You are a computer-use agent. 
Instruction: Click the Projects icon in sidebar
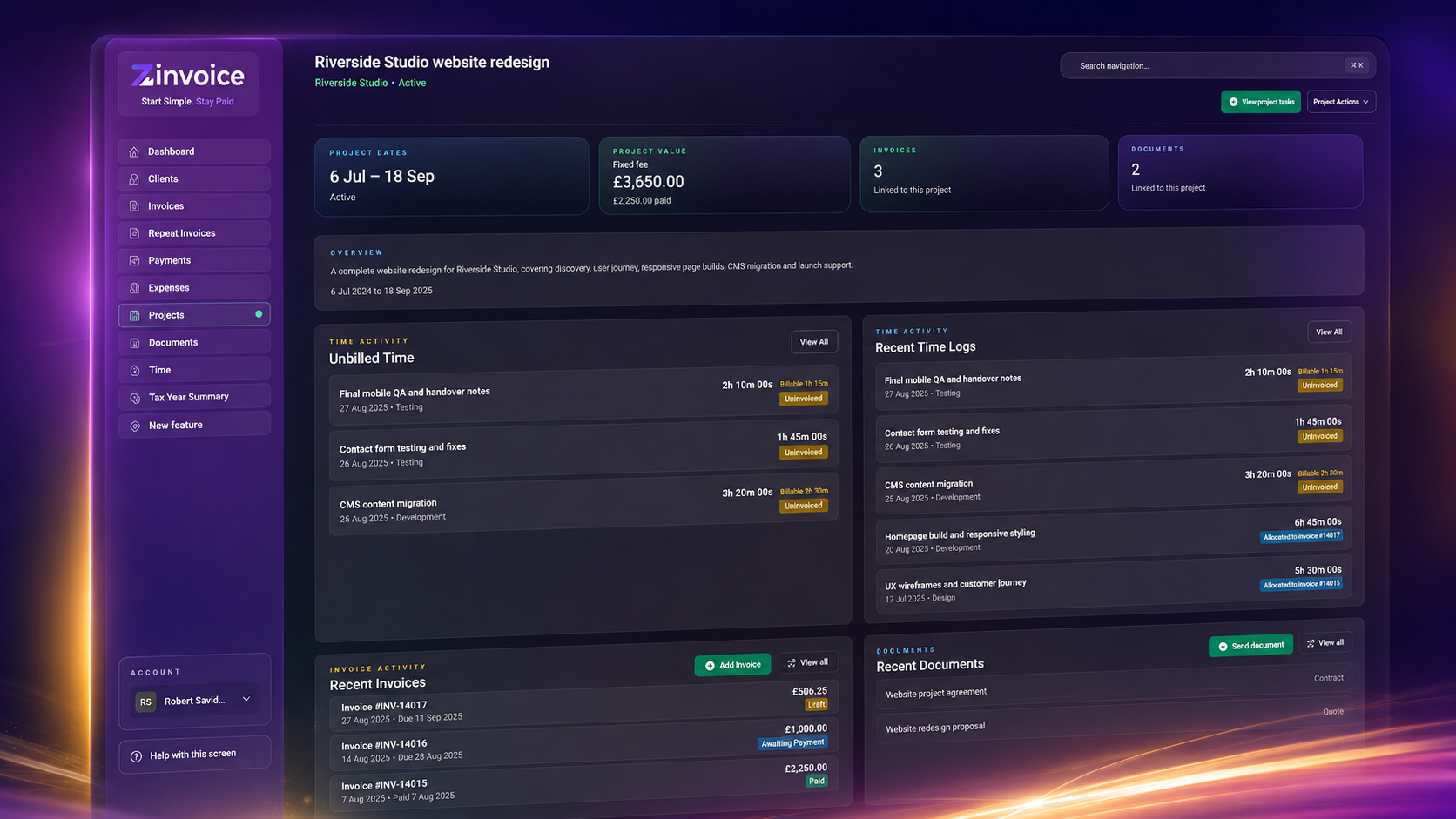tap(134, 315)
